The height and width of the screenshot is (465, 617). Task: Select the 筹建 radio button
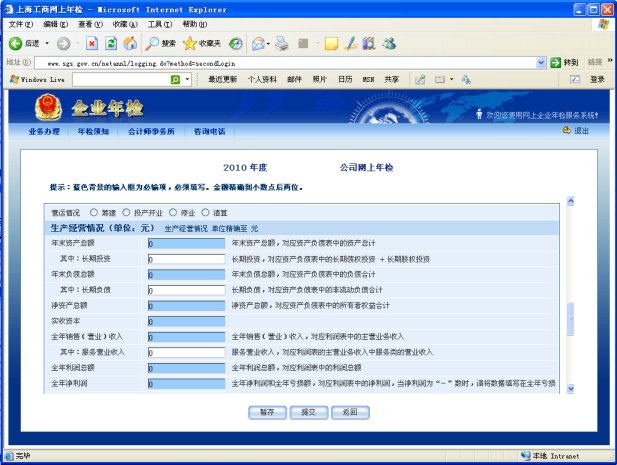[95, 212]
